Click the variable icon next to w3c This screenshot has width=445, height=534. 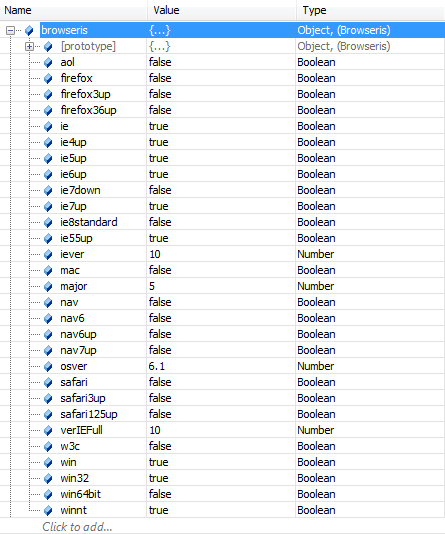click(x=48, y=447)
